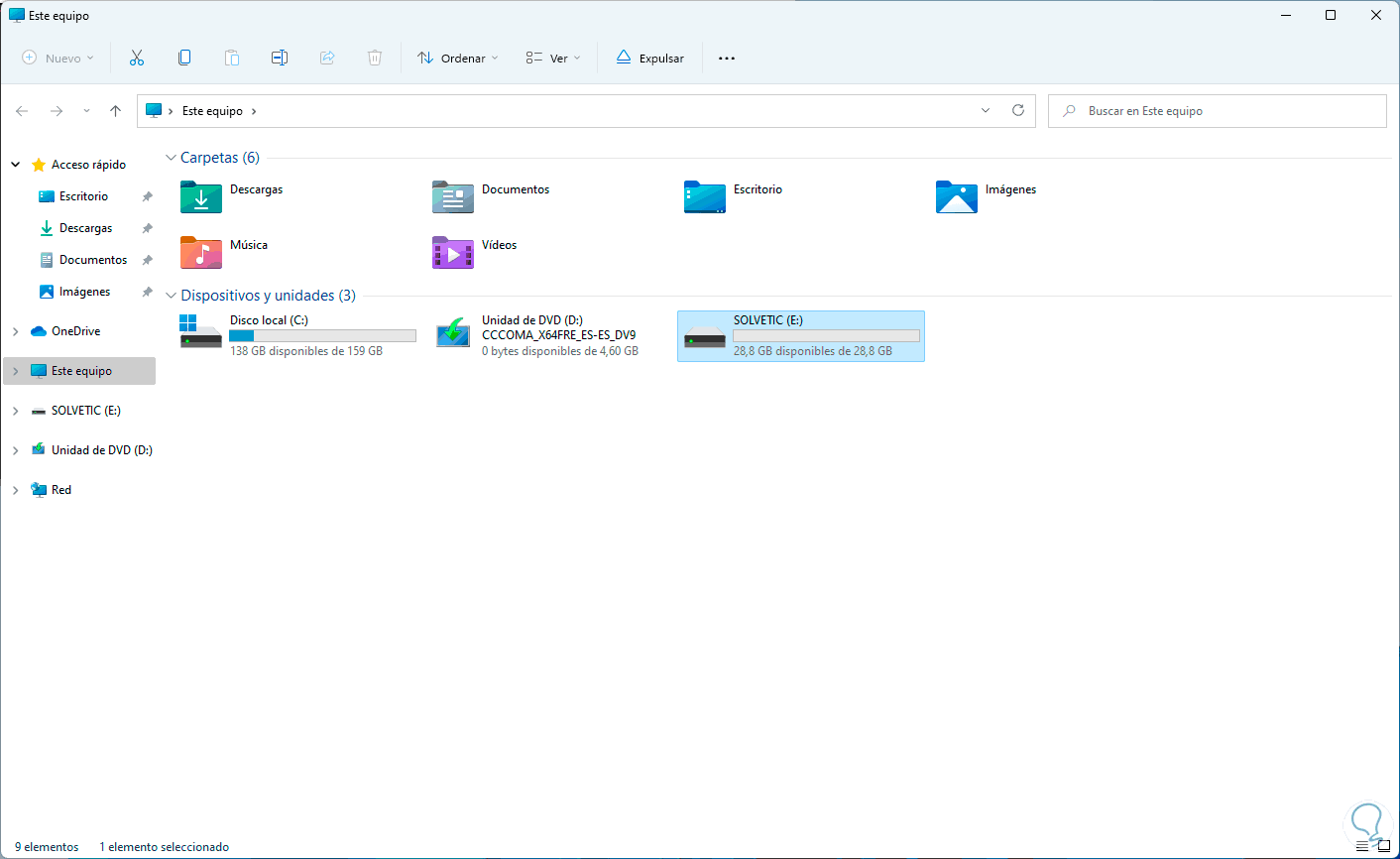The height and width of the screenshot is (859, 1400).
Task: Click the Refresh icon in address bar
Action: click(x=1018, y=111)
